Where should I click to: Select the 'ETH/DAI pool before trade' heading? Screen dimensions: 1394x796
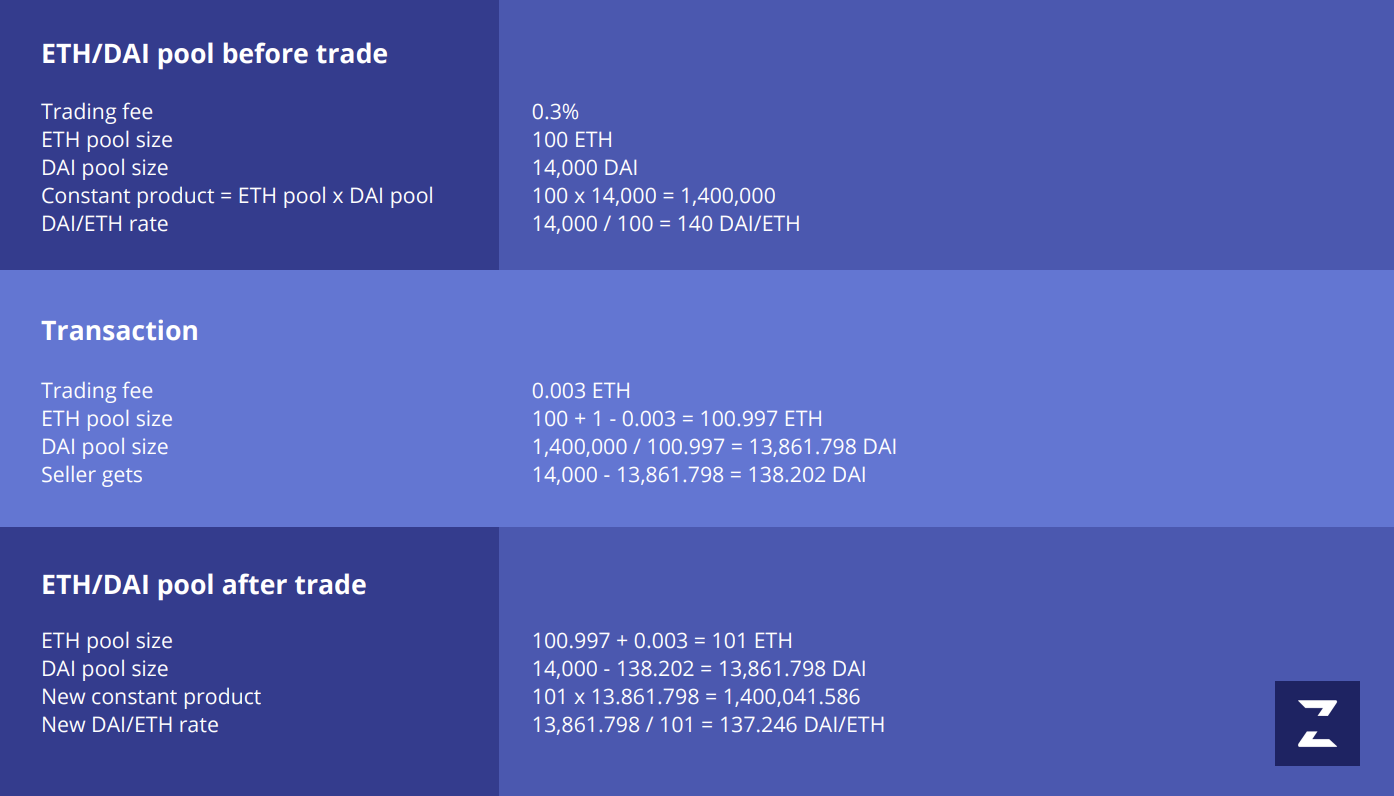tap(214, 54)
